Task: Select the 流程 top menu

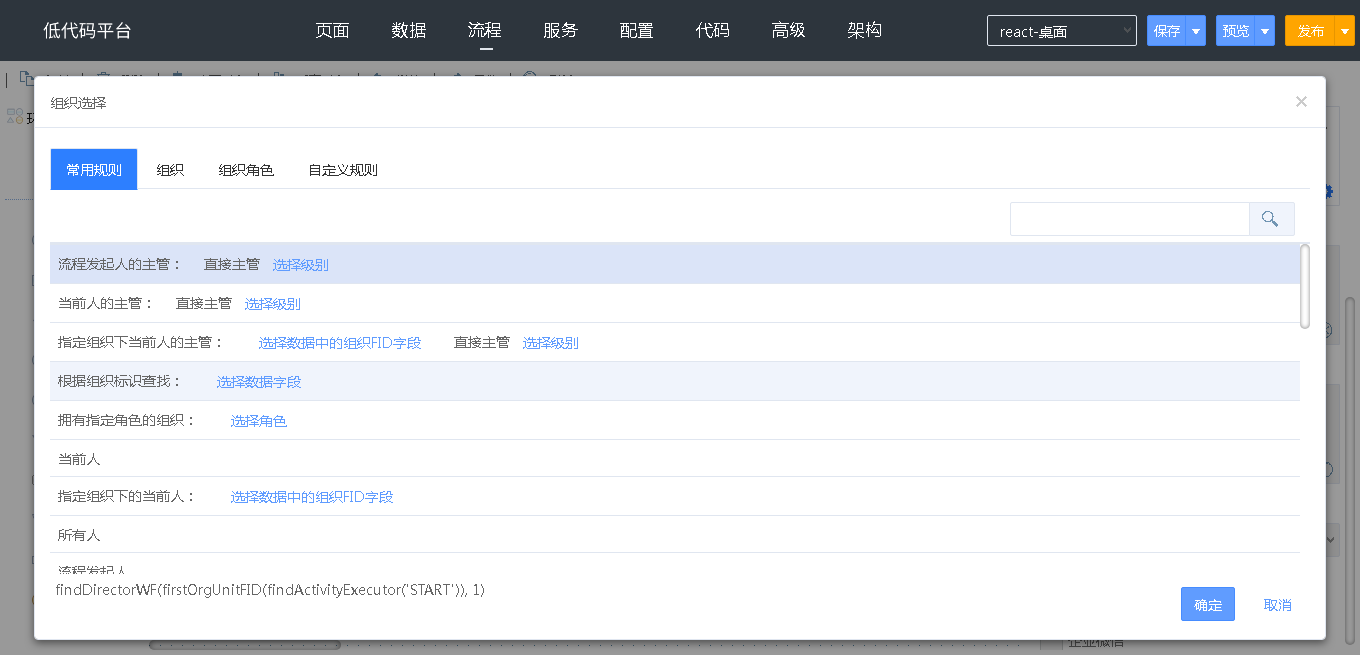Action: (x=485, y=31)
